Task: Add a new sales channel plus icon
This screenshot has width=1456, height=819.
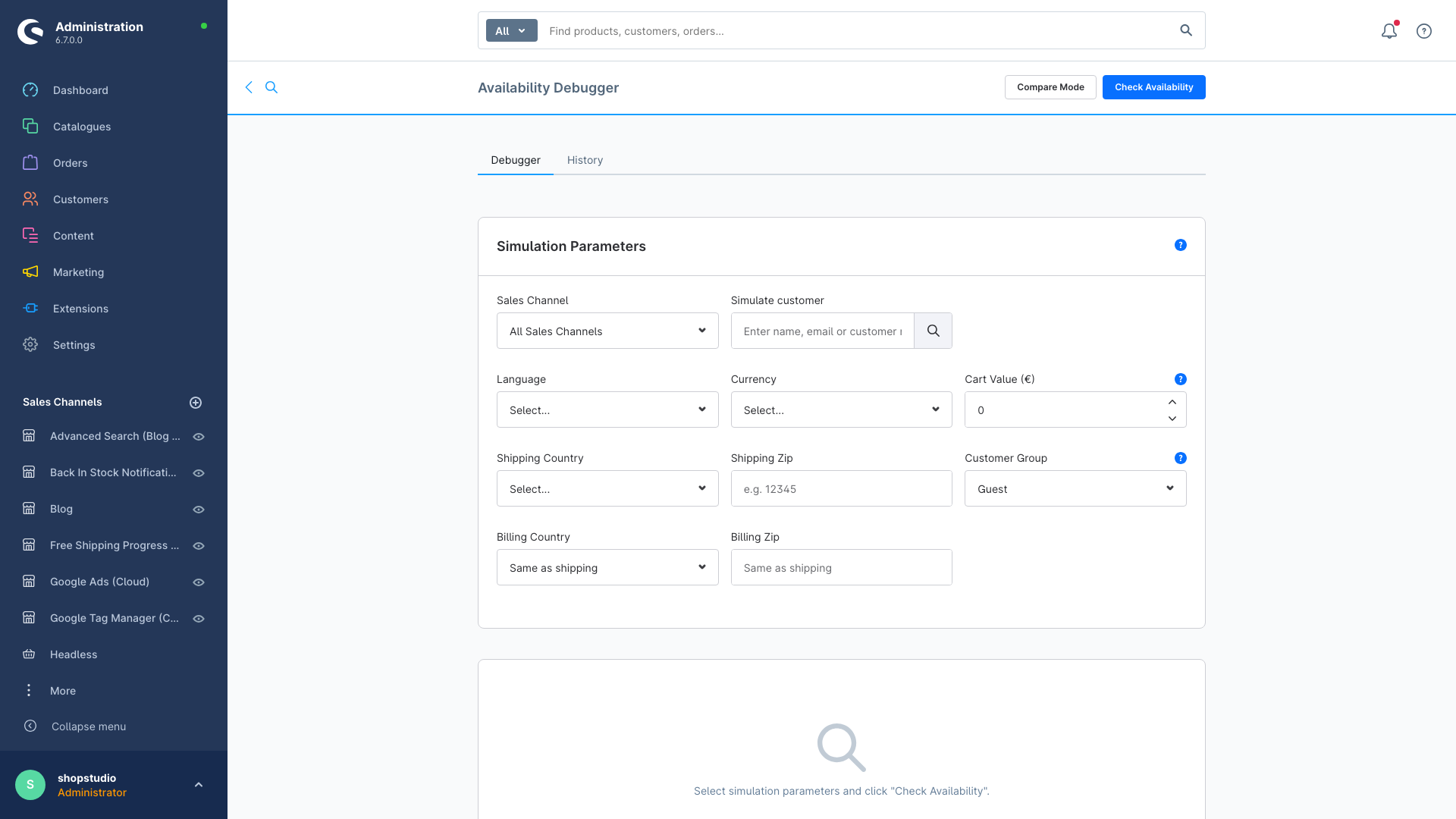Action: tap(196, 403)
